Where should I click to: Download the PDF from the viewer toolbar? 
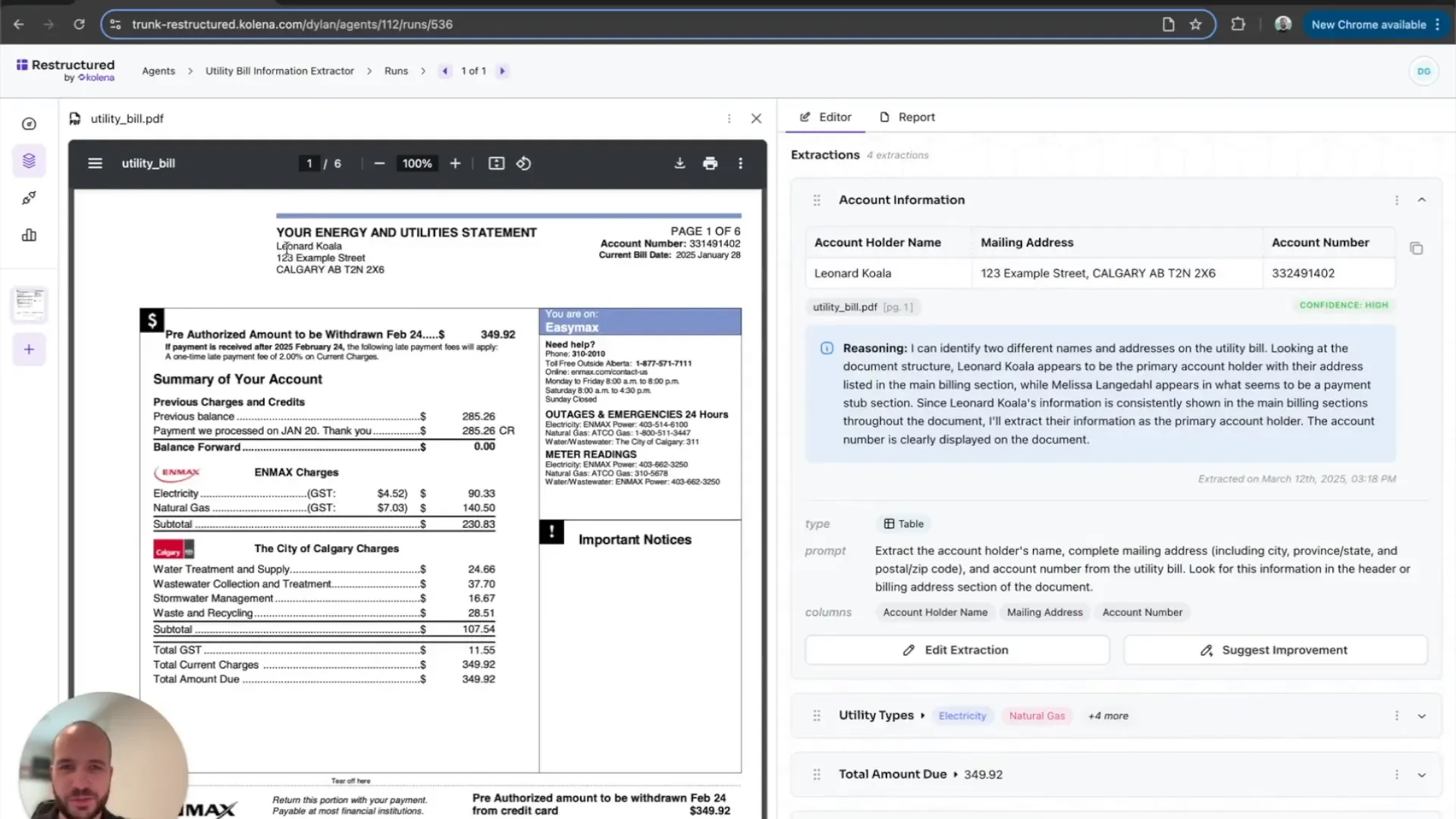(679, 163)
